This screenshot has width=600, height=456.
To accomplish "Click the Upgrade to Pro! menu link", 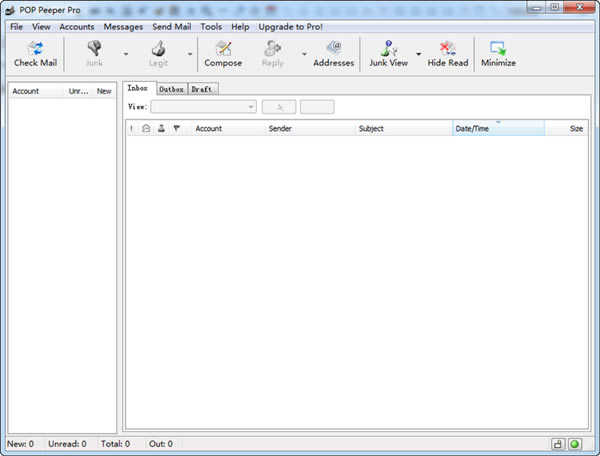I will pos(290,27).
